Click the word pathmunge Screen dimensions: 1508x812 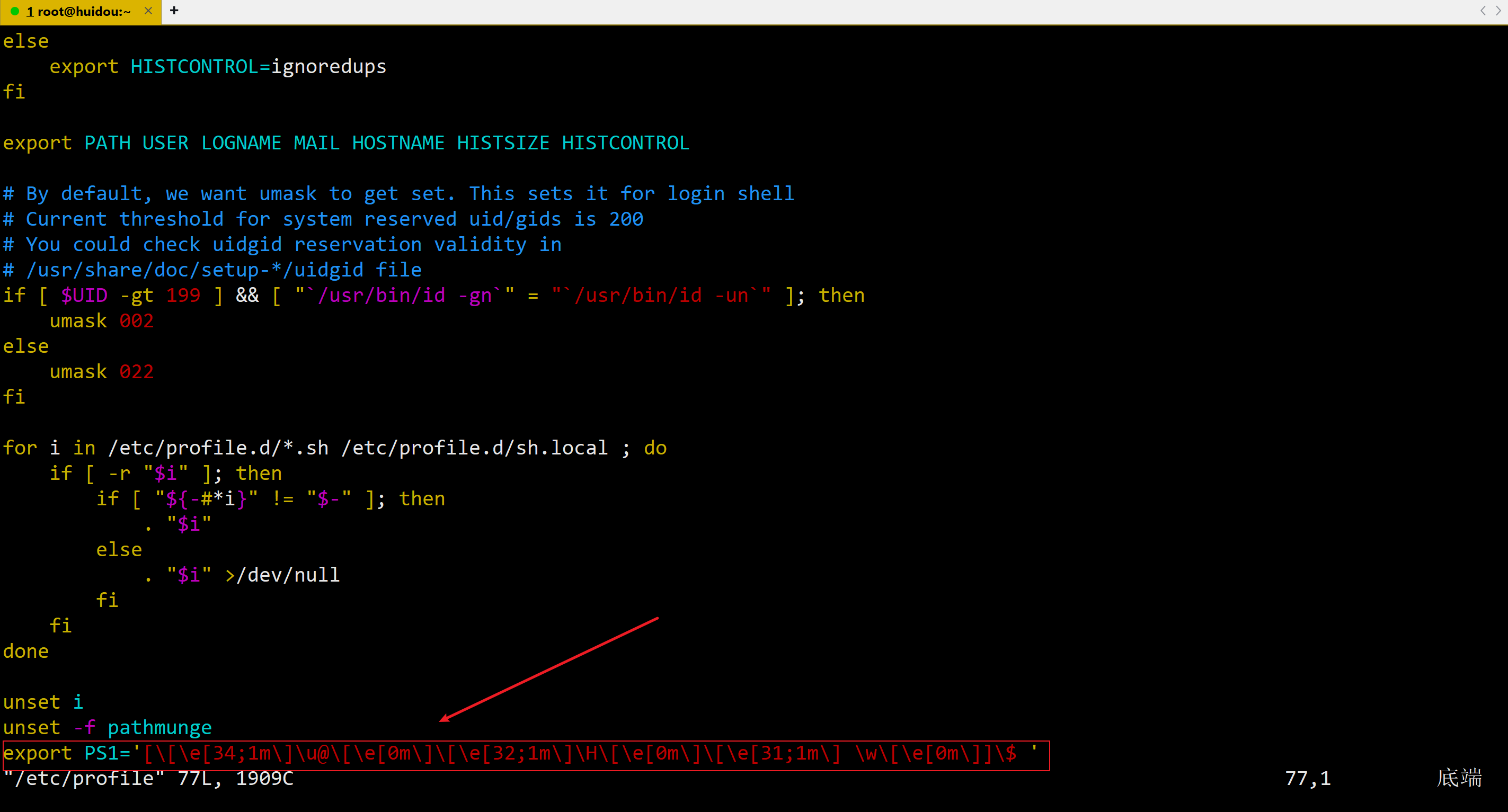tap(159, 728)
